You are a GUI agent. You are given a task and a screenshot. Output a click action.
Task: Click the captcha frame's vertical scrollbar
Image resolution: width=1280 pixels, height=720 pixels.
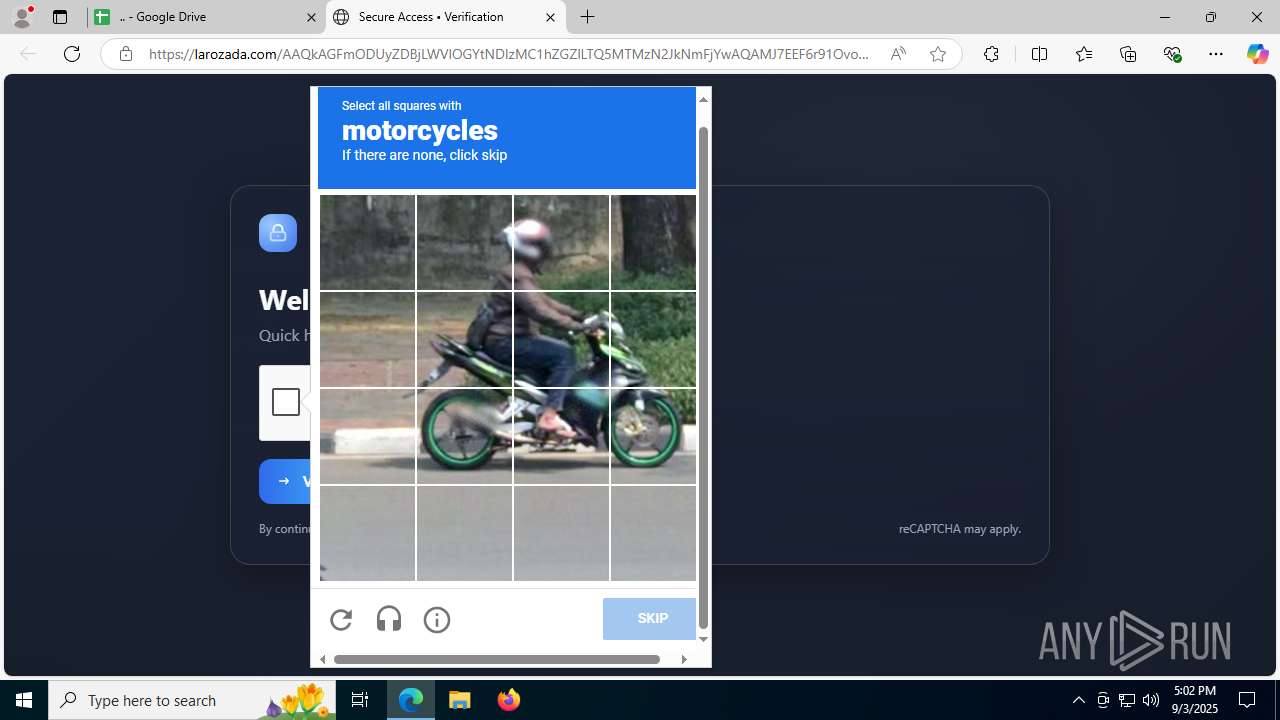[x=703, y=378]
